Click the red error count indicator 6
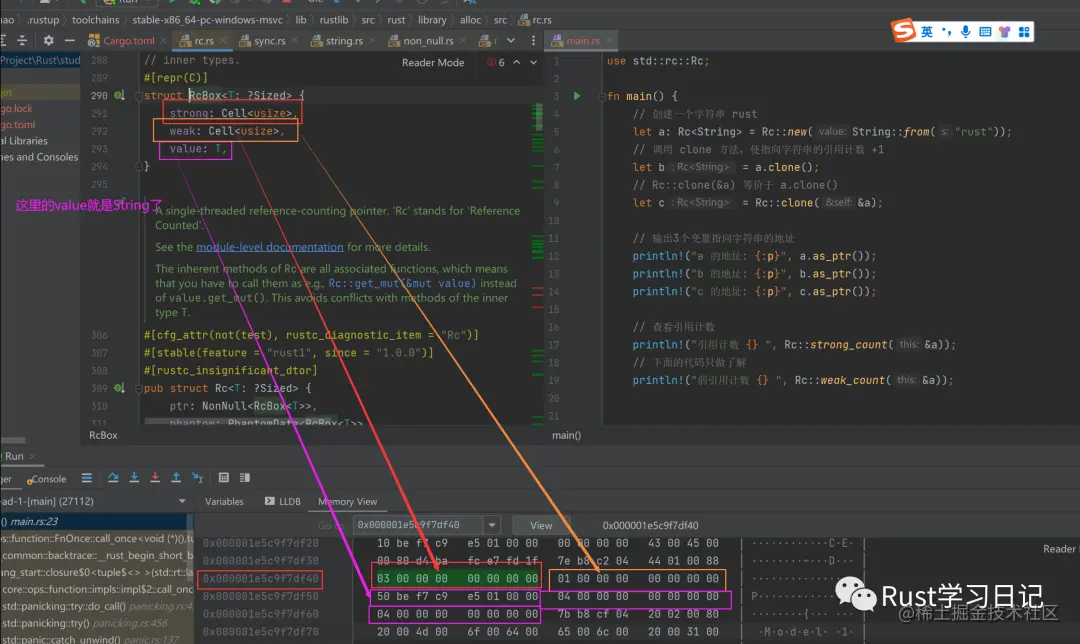1080x644 pixels. (496, 62)
